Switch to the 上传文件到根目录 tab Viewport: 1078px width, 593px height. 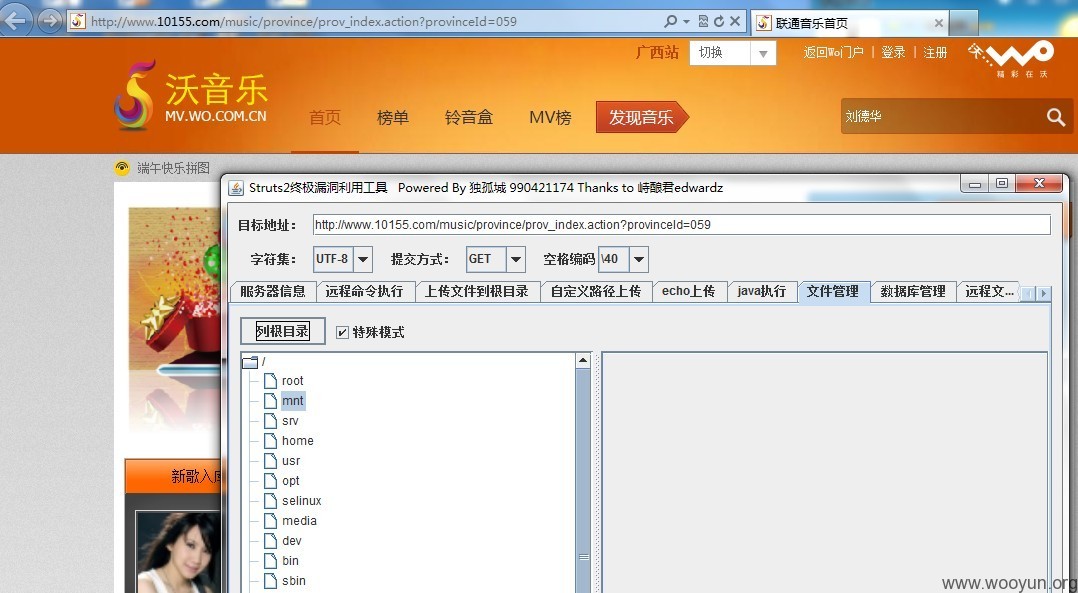[476, 291]
